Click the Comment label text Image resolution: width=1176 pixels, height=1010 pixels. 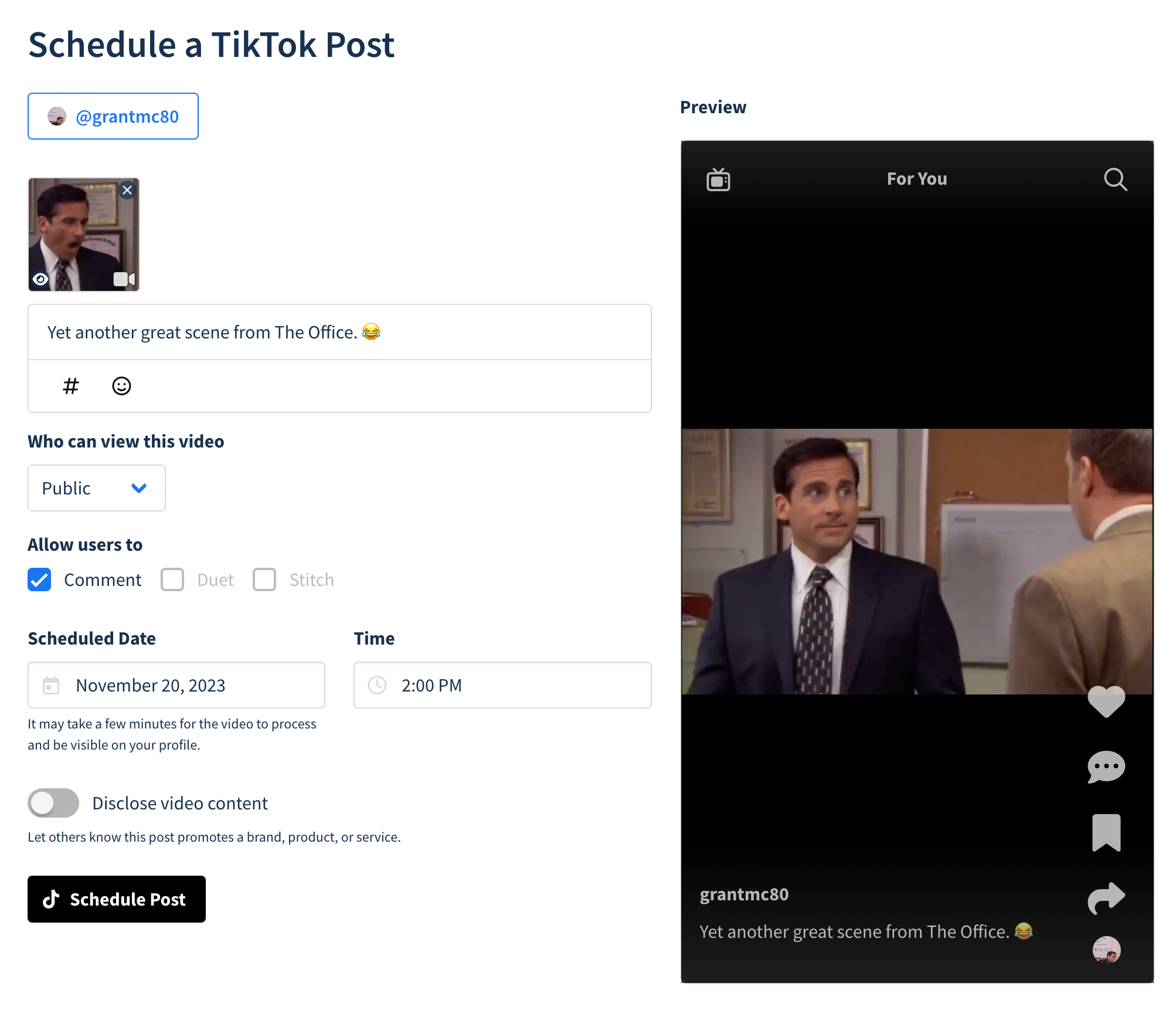coord(103,579)
